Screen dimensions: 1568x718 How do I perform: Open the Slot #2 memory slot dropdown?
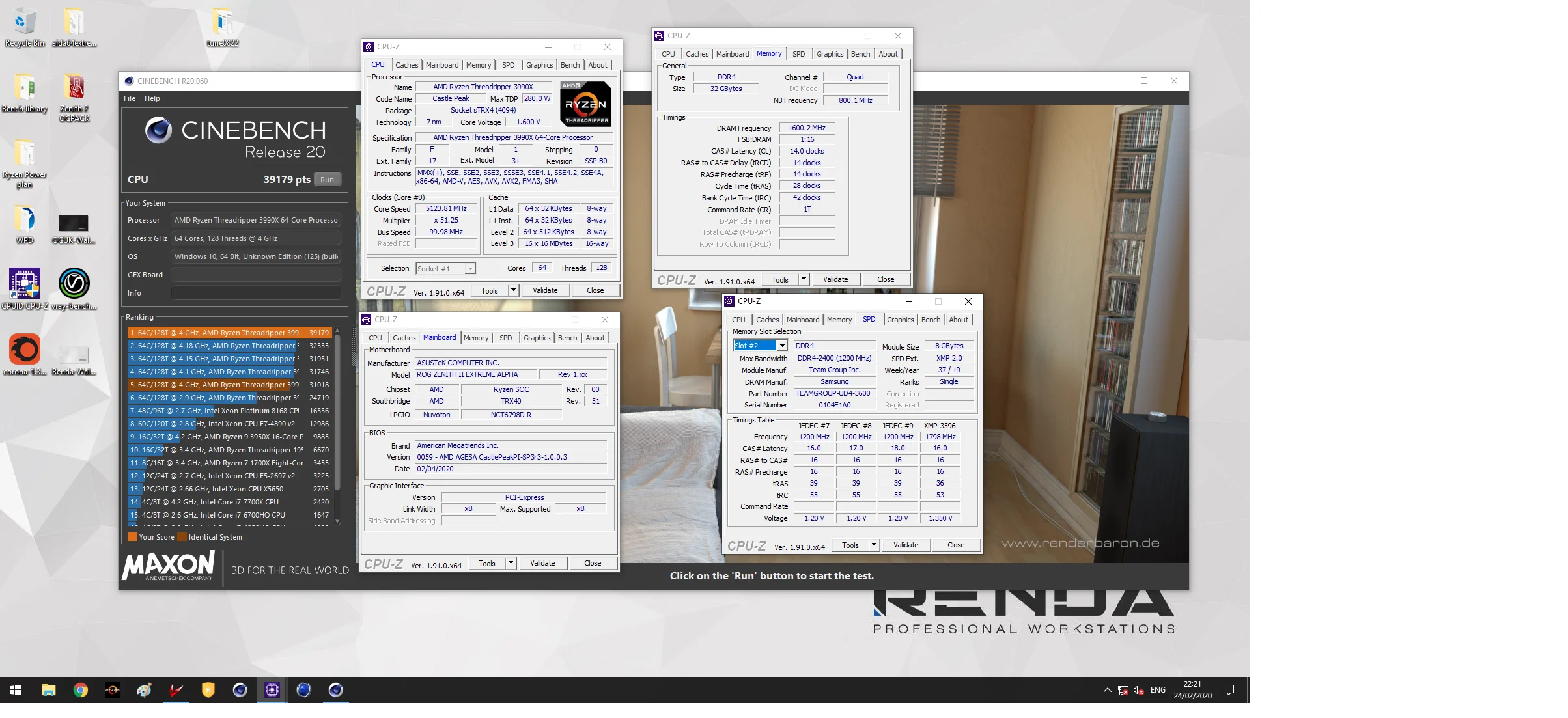click(760, 346)
